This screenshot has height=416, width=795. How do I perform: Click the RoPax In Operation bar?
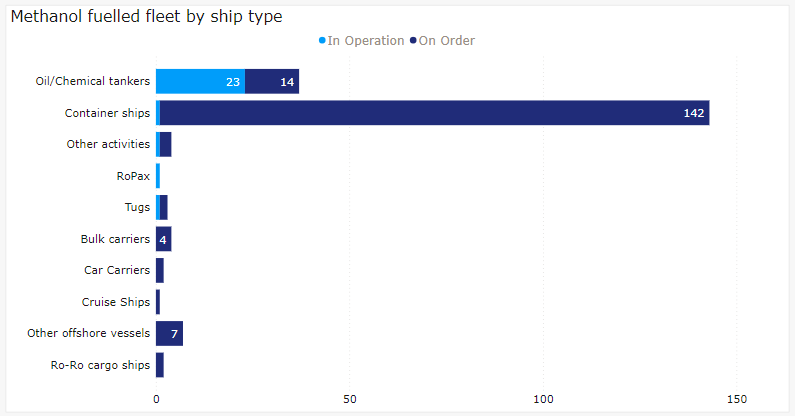click(x=158, y=176)
